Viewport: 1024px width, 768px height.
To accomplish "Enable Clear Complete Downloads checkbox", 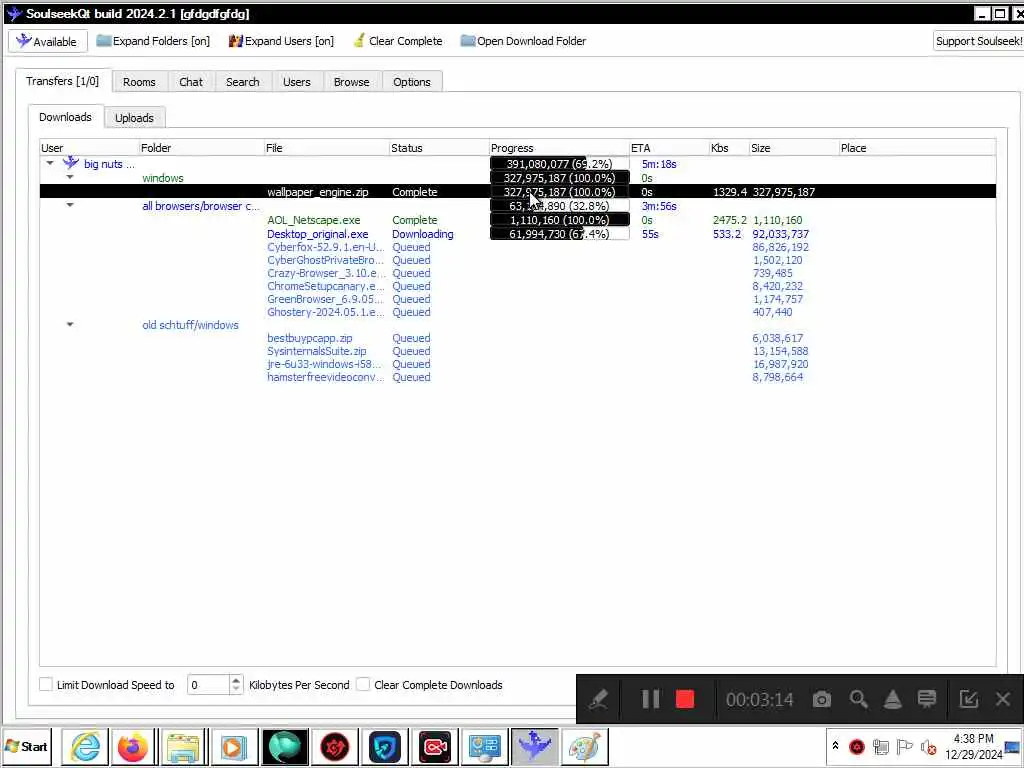I will 363,684.
